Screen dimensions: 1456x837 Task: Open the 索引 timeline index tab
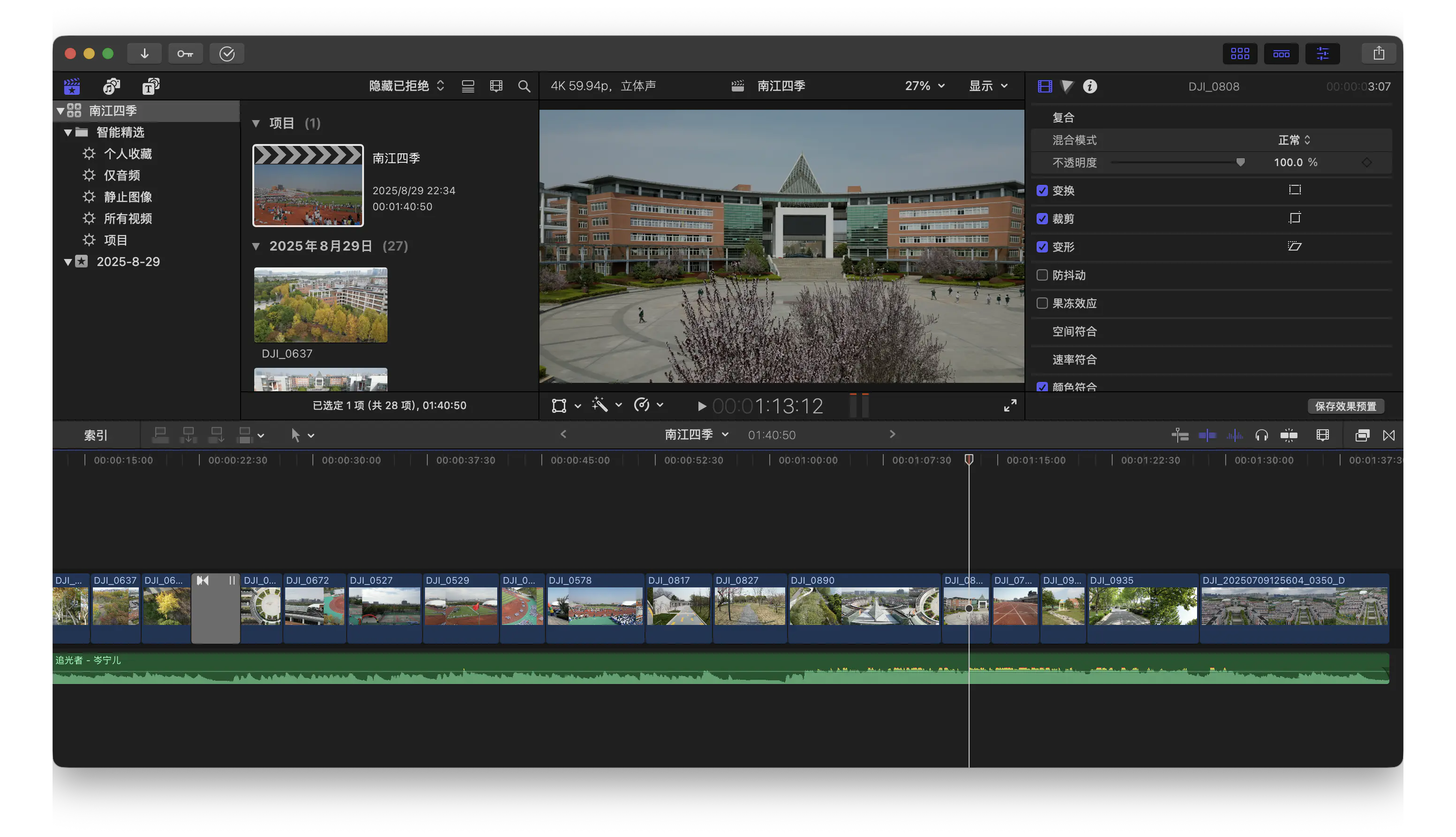tap(95, 435)
